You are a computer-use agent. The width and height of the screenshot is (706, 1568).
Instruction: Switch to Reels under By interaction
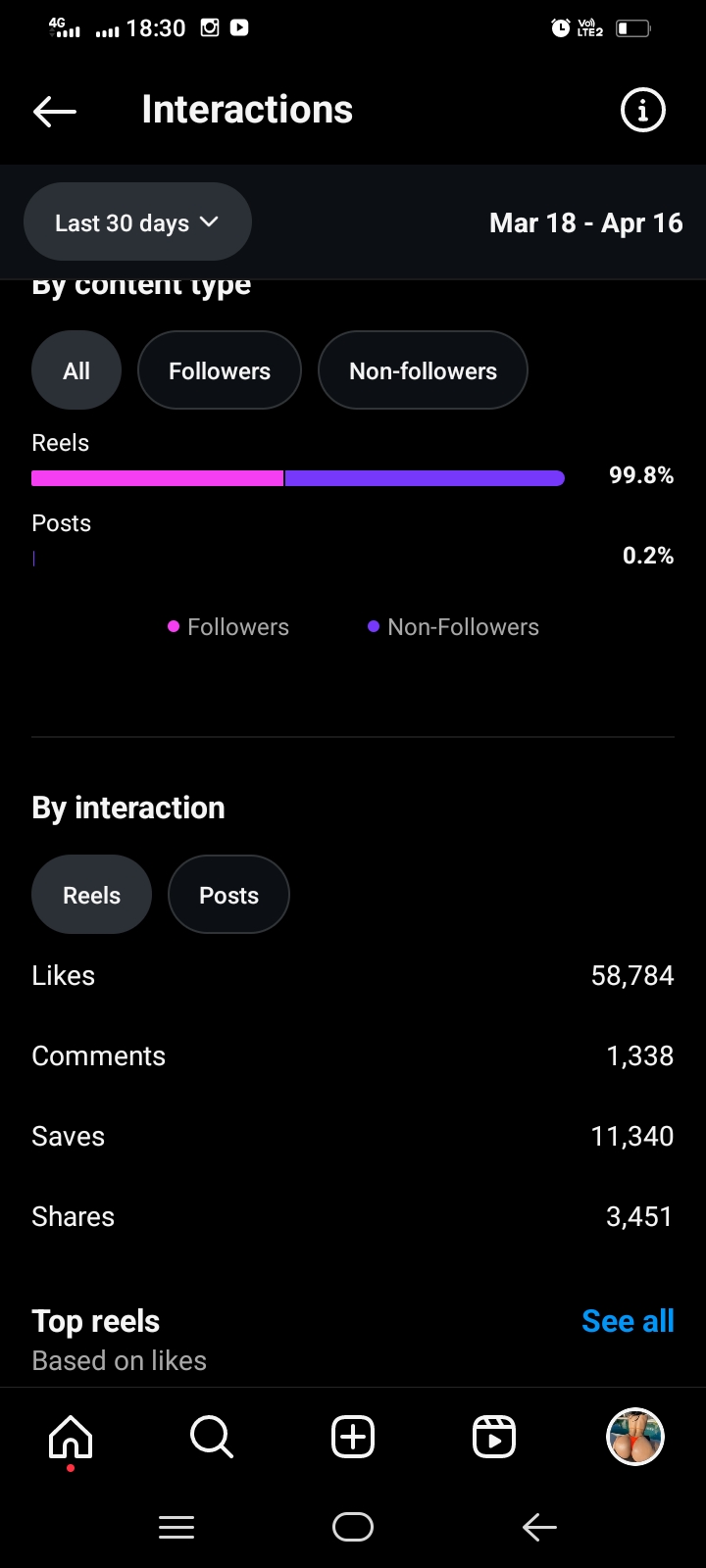[x=92, y=895]
